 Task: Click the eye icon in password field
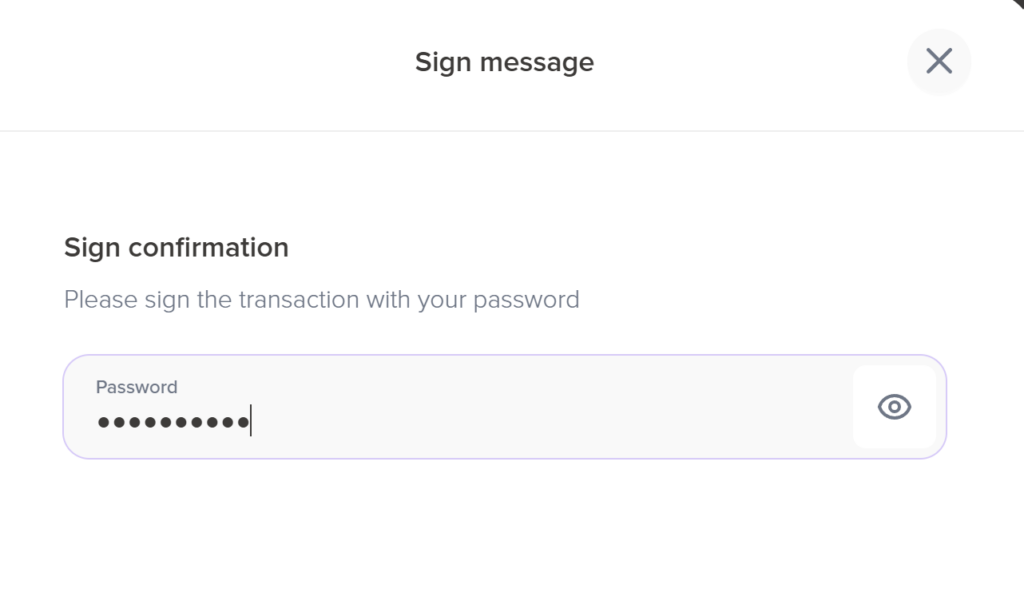pos(894,406)
